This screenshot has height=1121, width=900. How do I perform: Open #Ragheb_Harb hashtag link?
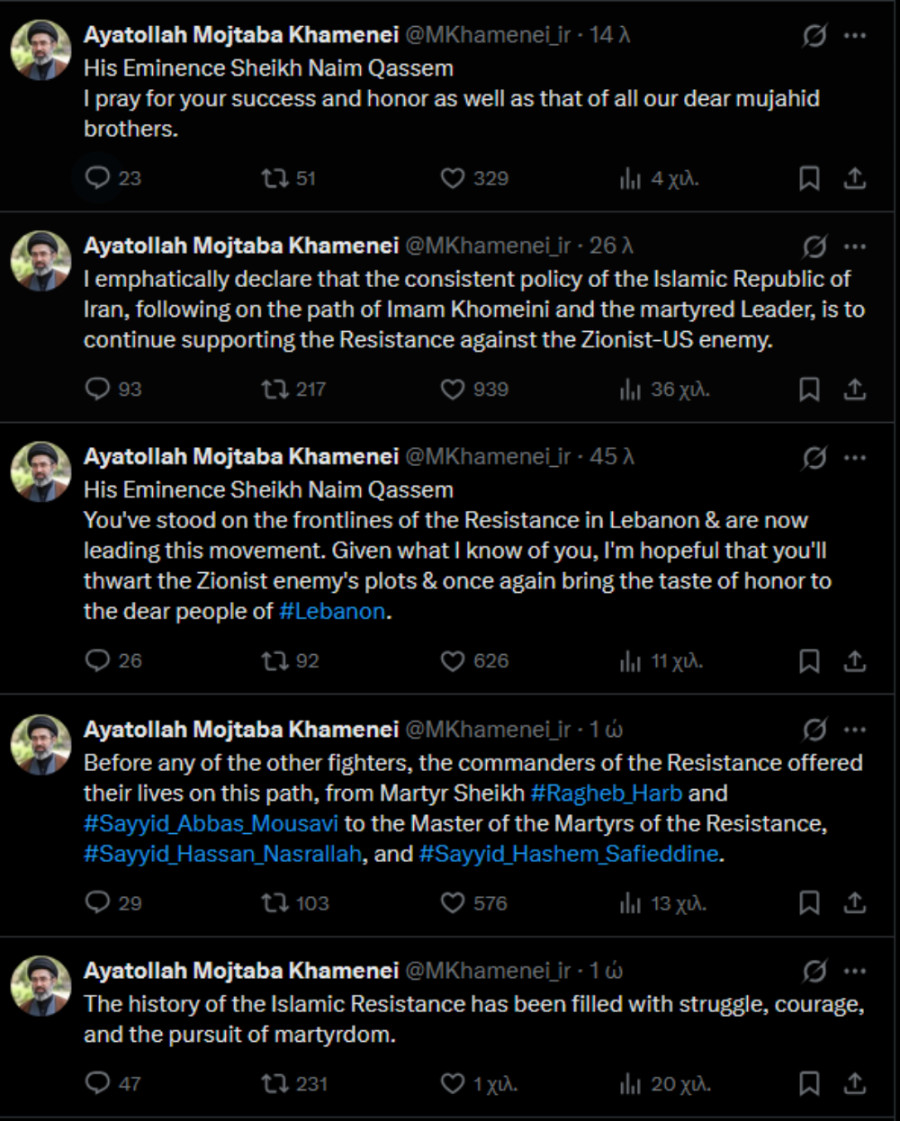tap(606, 793)
